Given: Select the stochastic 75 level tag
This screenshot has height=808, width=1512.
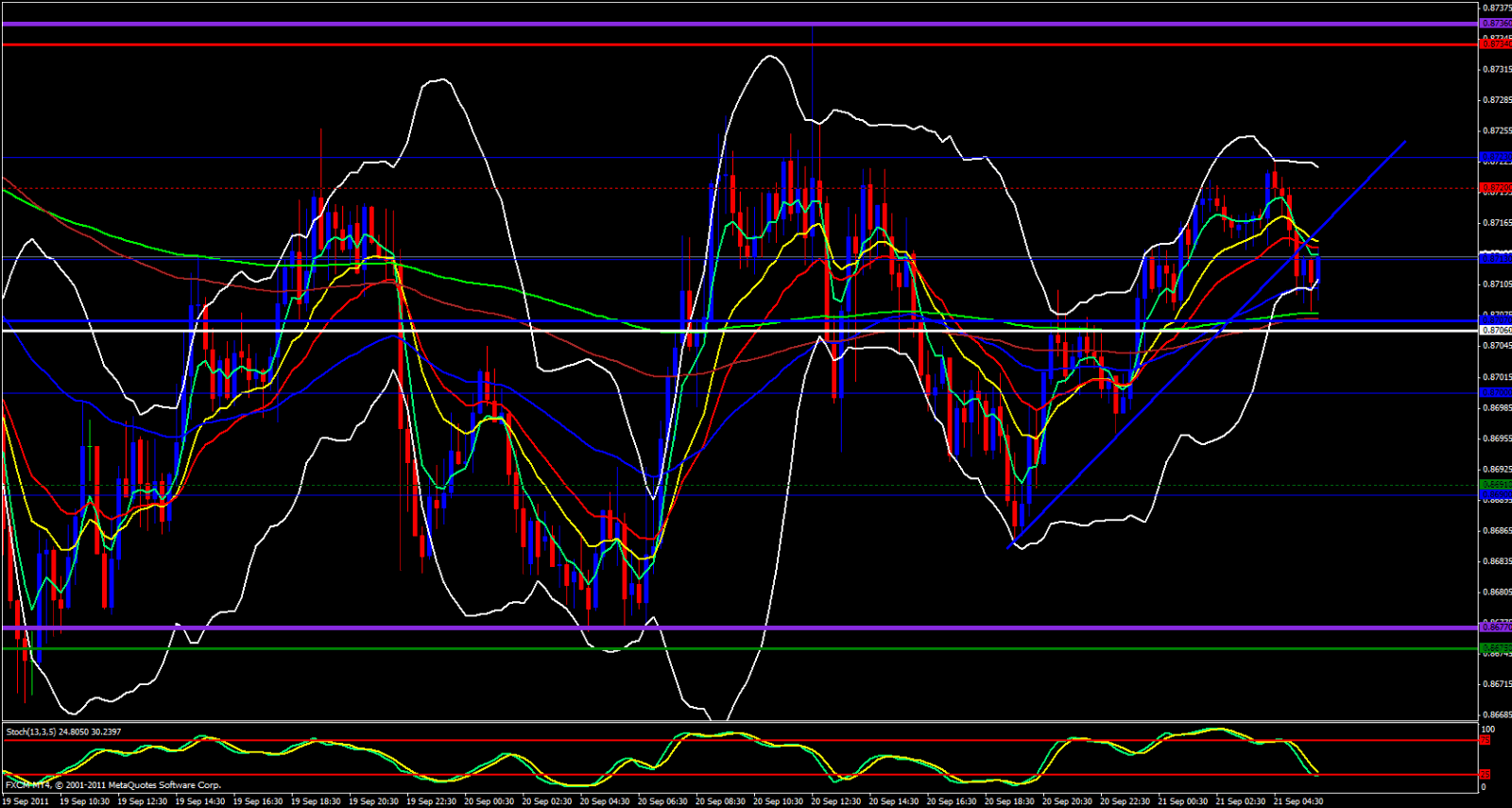Looking at the screenshot, I should coord(1485,740).
